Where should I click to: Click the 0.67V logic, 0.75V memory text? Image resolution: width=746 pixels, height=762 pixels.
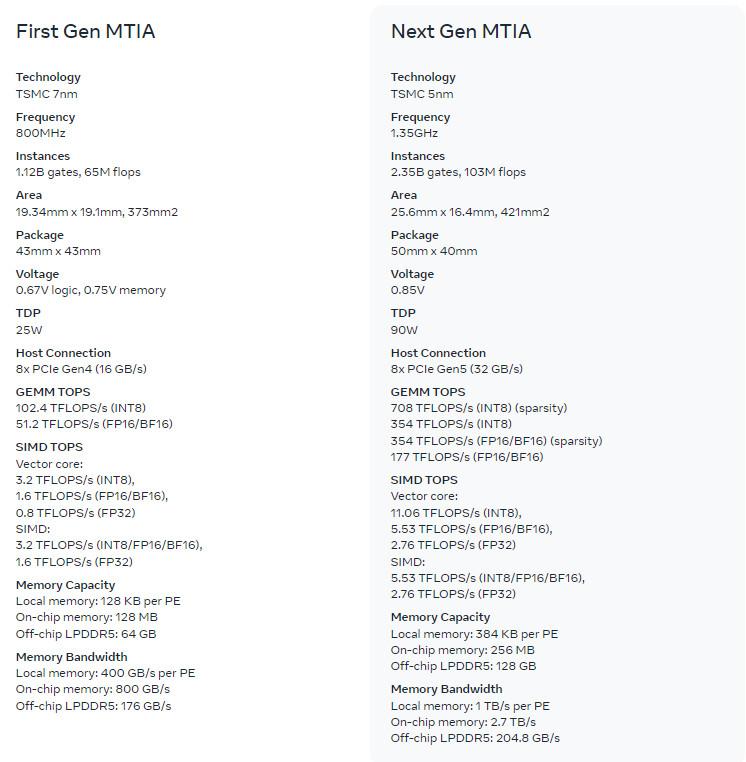click(x=91, y=290)
